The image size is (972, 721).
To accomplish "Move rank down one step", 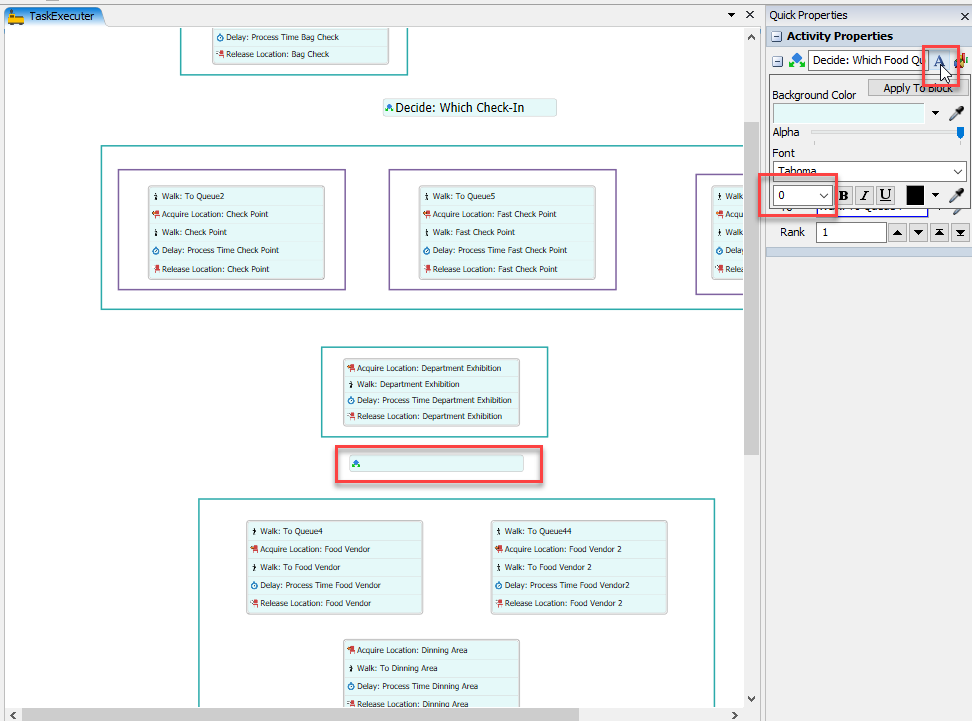I will (919, 233).
